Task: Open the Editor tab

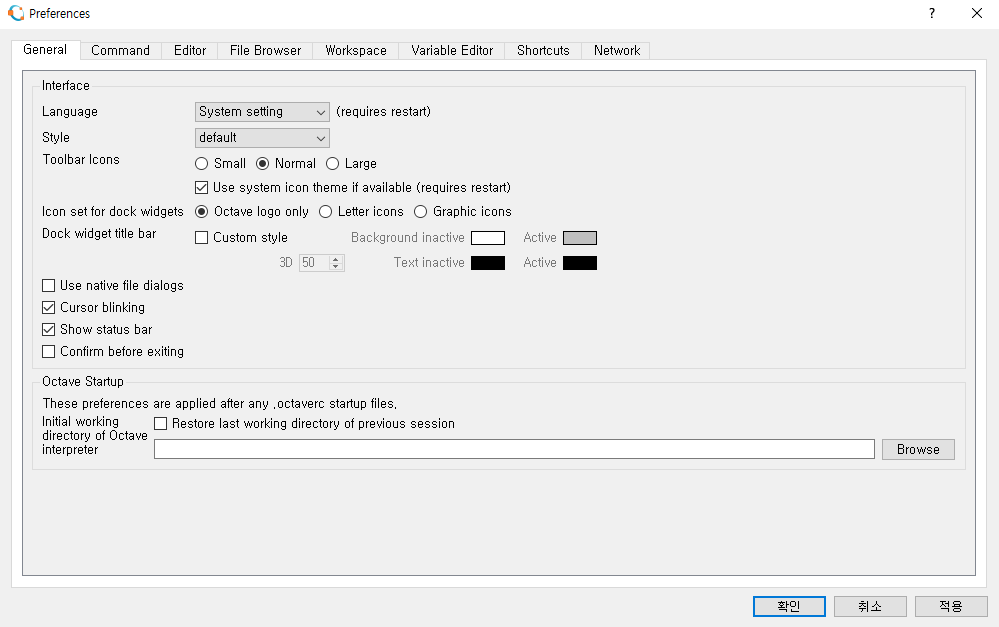Action: tap(190, 50)
